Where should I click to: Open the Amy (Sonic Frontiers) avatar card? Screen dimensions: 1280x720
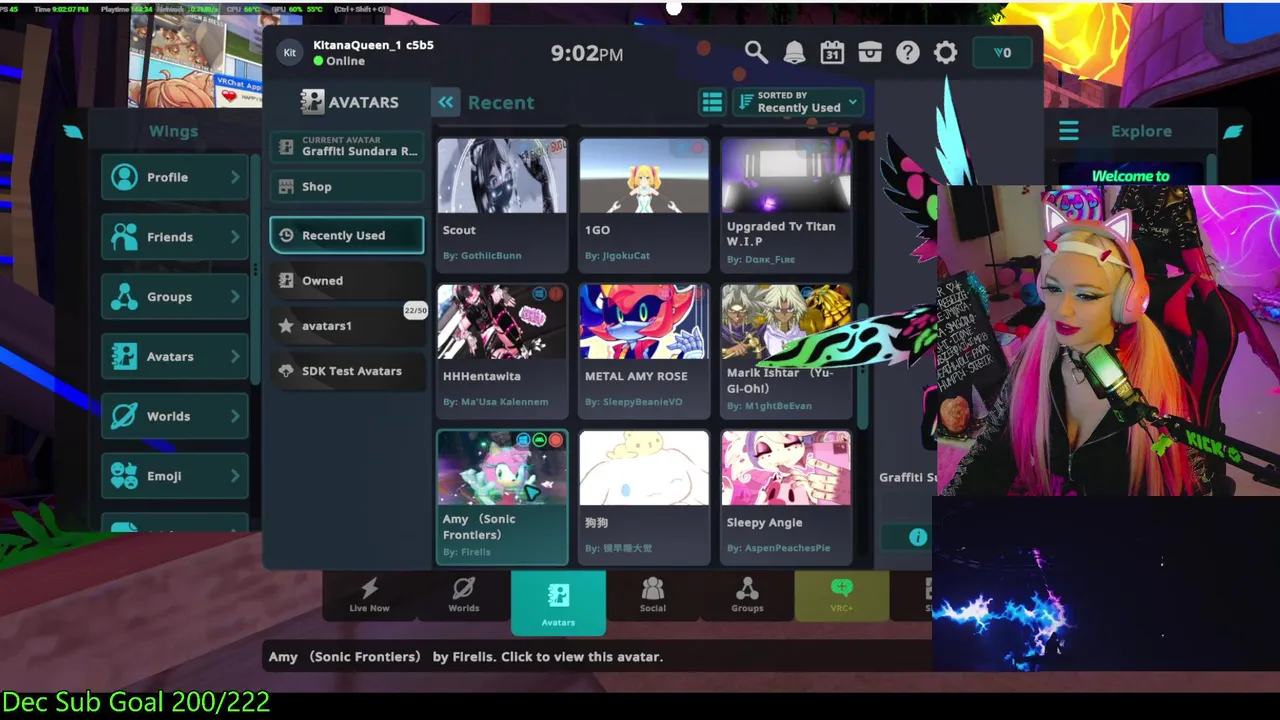502,497
